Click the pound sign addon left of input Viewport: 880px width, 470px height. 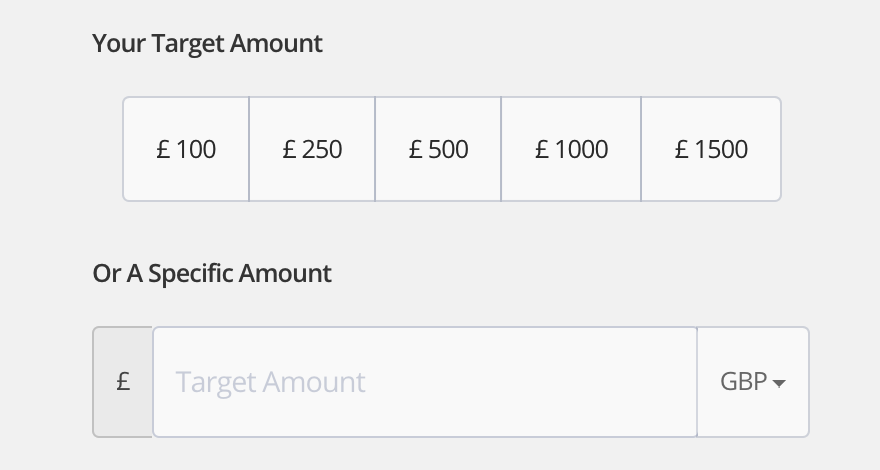click(123, 382)
